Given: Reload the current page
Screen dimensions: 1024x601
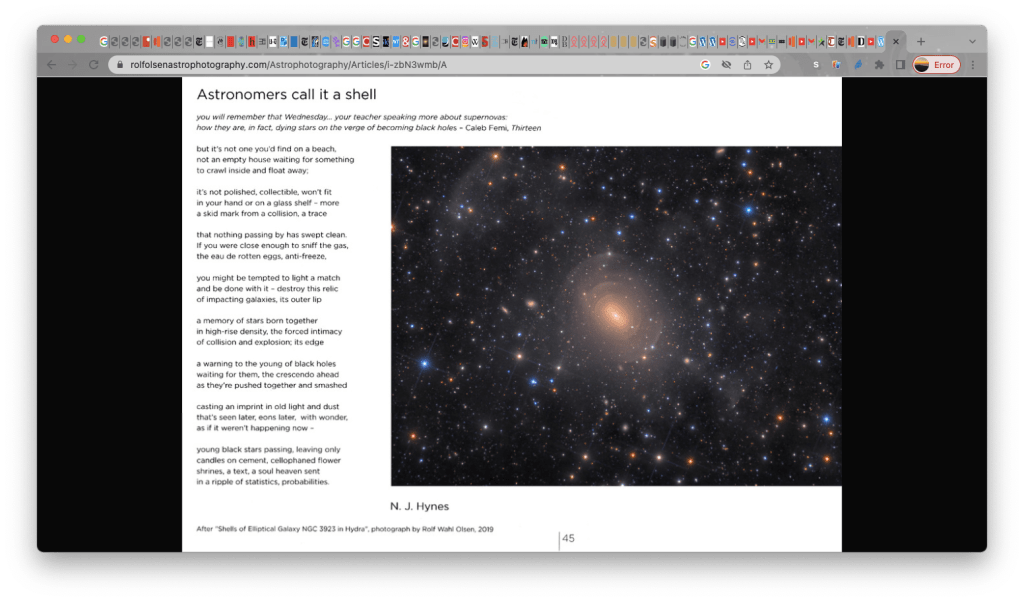Looking at the screenshot, I should pos(94,65).
